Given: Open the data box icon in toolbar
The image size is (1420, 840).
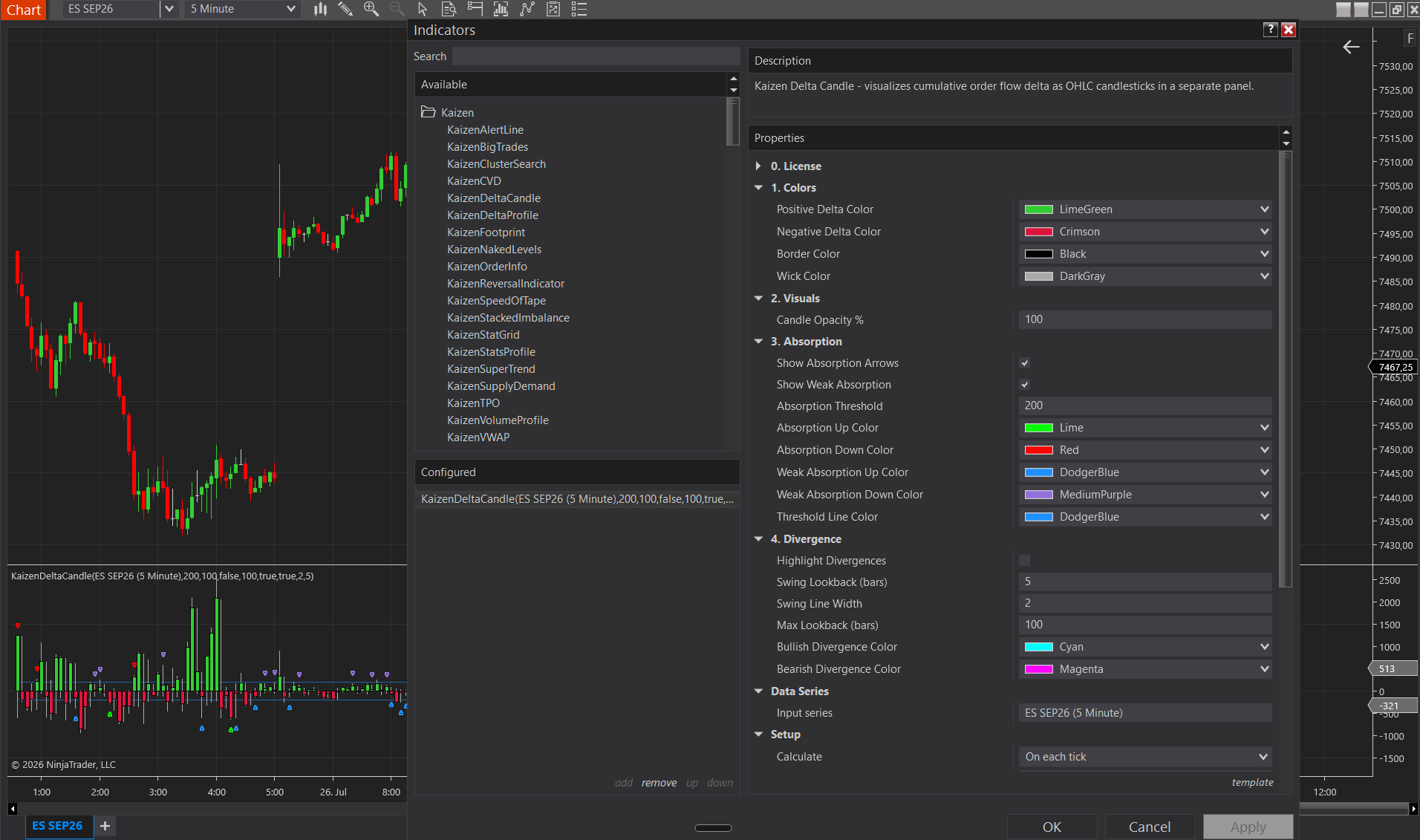Looking at the screenshot, I should tap(449, 9).
